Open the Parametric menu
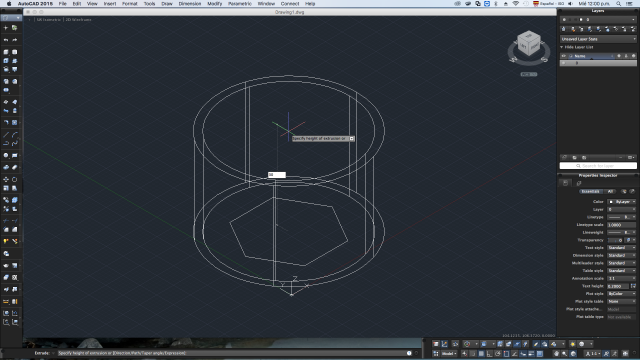This screenshot has height=360, width=640. coord(240,4)
